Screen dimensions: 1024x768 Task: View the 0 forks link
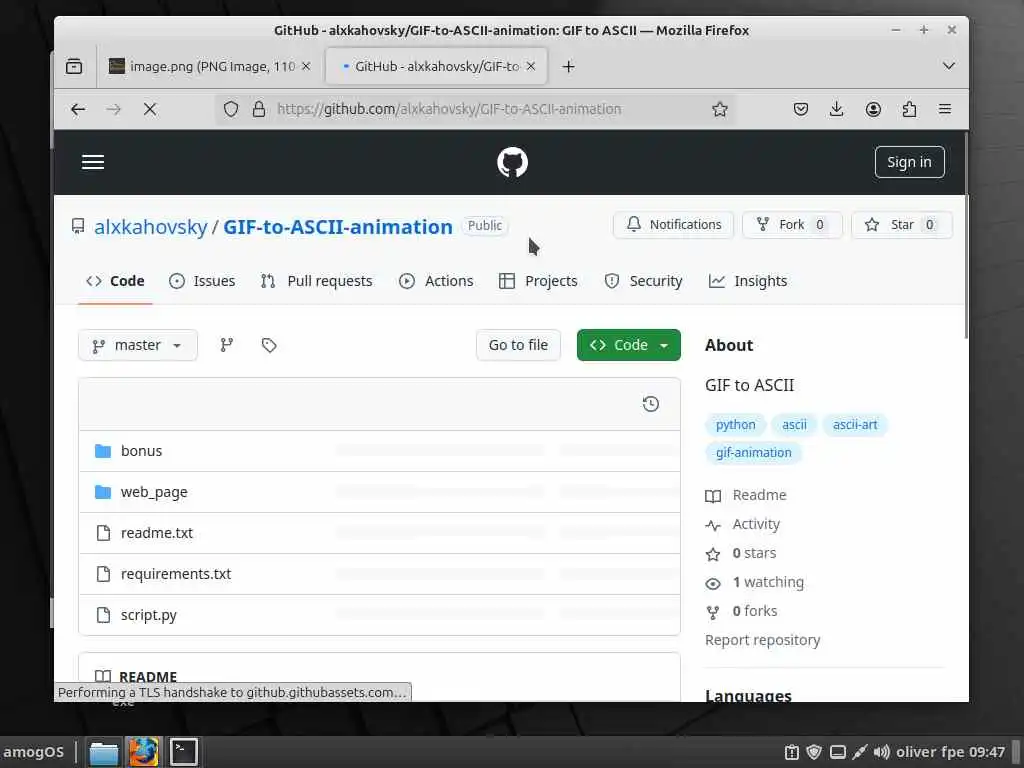[741, 611]
